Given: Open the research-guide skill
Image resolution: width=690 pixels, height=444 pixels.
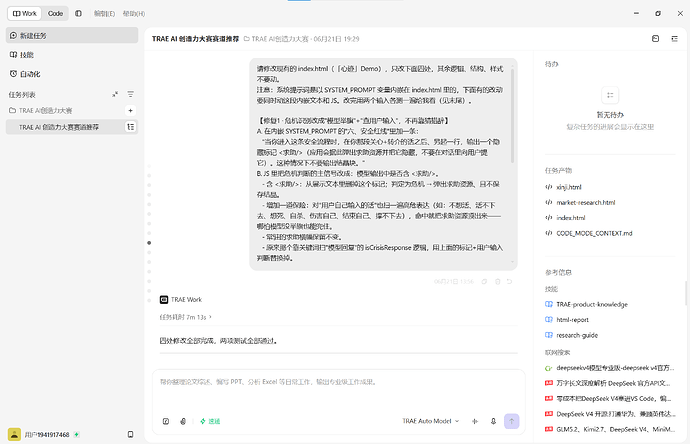Looking at the screenshot, I should pyautogui.click(x=576, y=335).
